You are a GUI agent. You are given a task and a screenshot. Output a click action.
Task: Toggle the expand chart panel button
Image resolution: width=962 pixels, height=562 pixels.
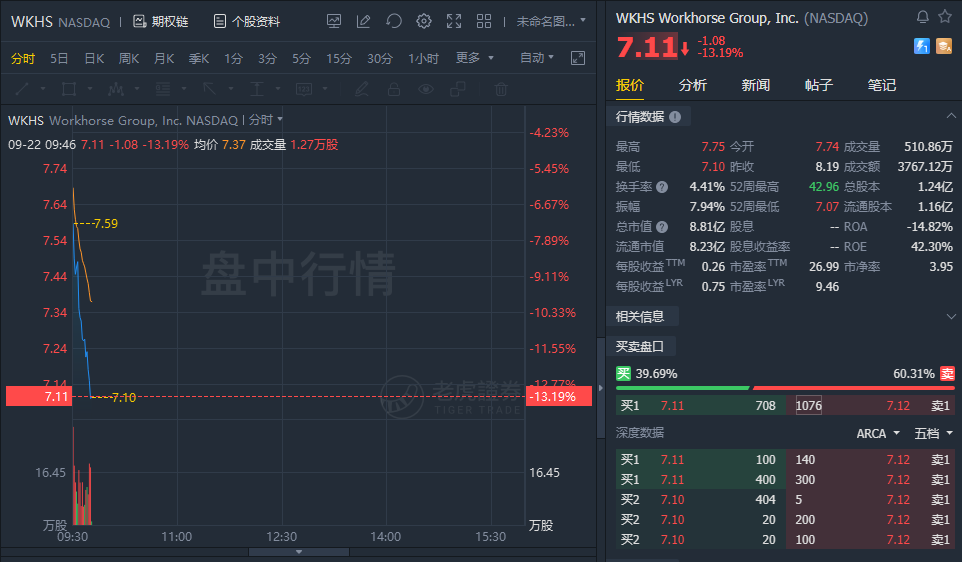pos(577,58)
